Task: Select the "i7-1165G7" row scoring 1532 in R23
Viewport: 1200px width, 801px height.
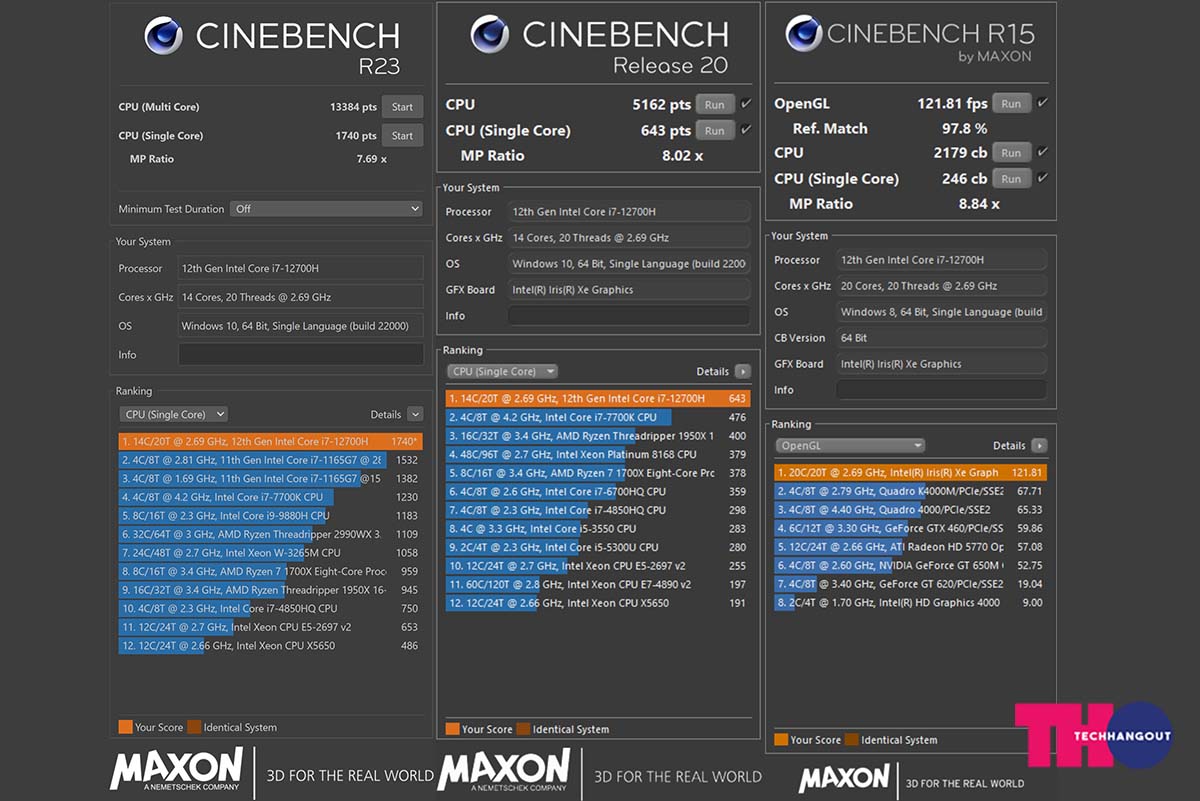Action: pos(270,460)
